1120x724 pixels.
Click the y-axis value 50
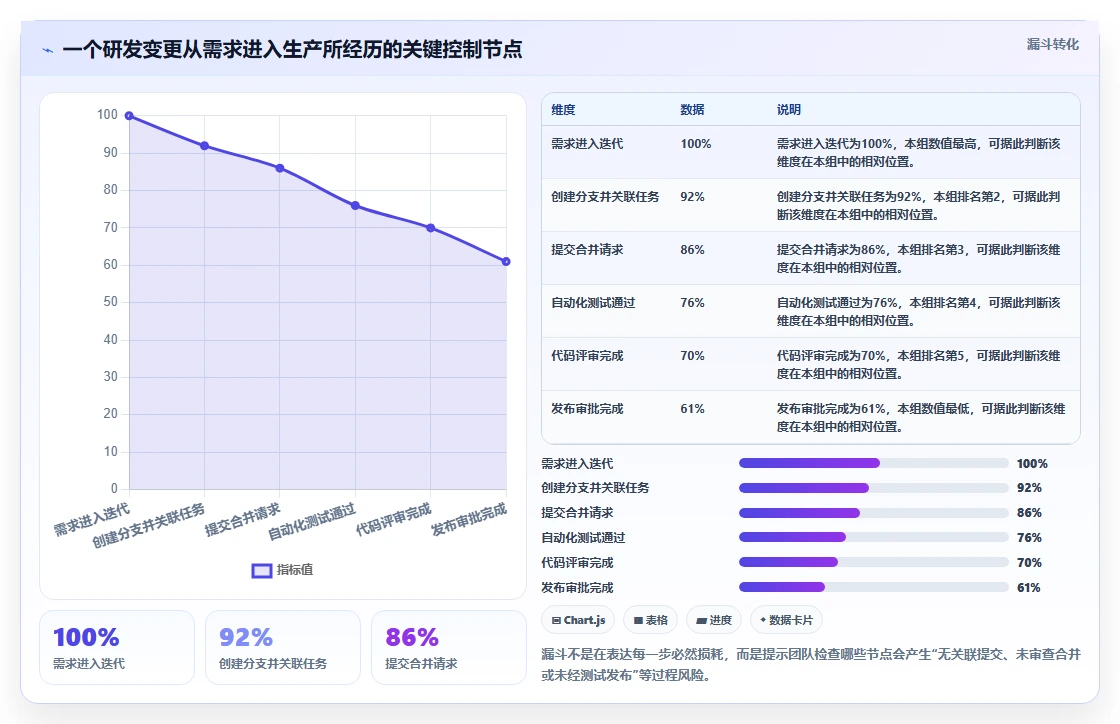click(x=110, y=302)
